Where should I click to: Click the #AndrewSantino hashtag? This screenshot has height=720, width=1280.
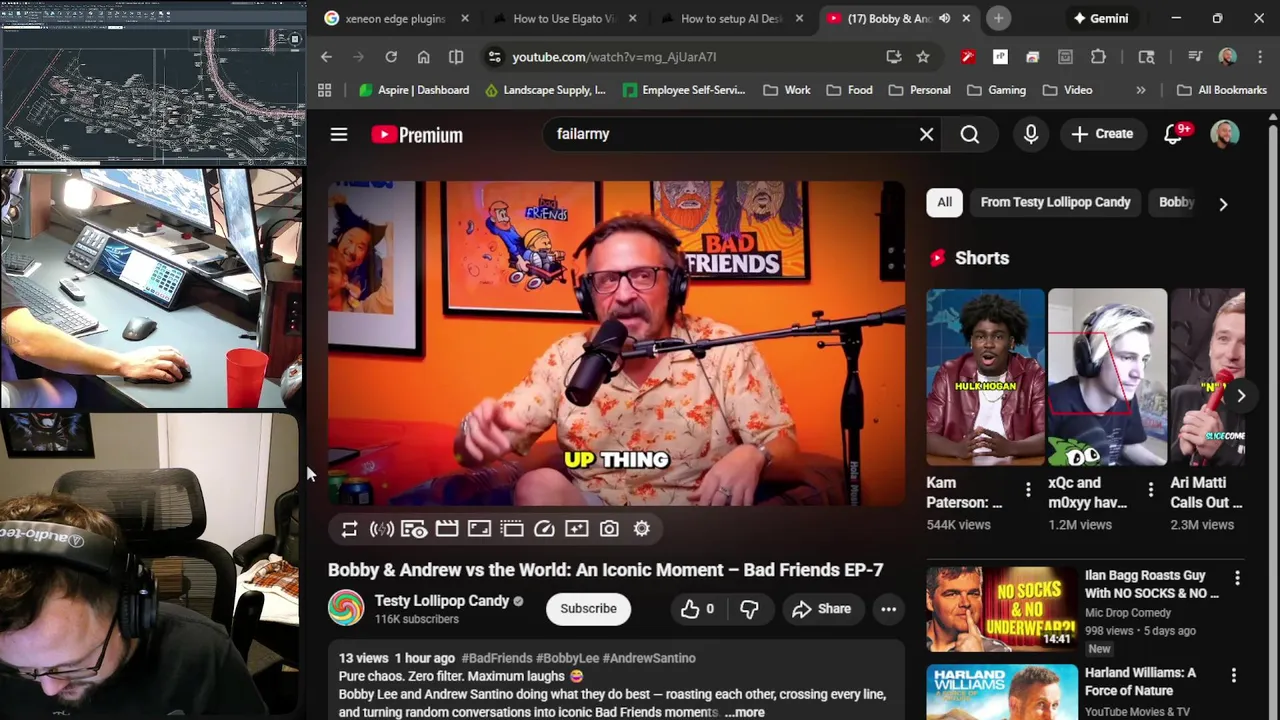pos(649,658)
